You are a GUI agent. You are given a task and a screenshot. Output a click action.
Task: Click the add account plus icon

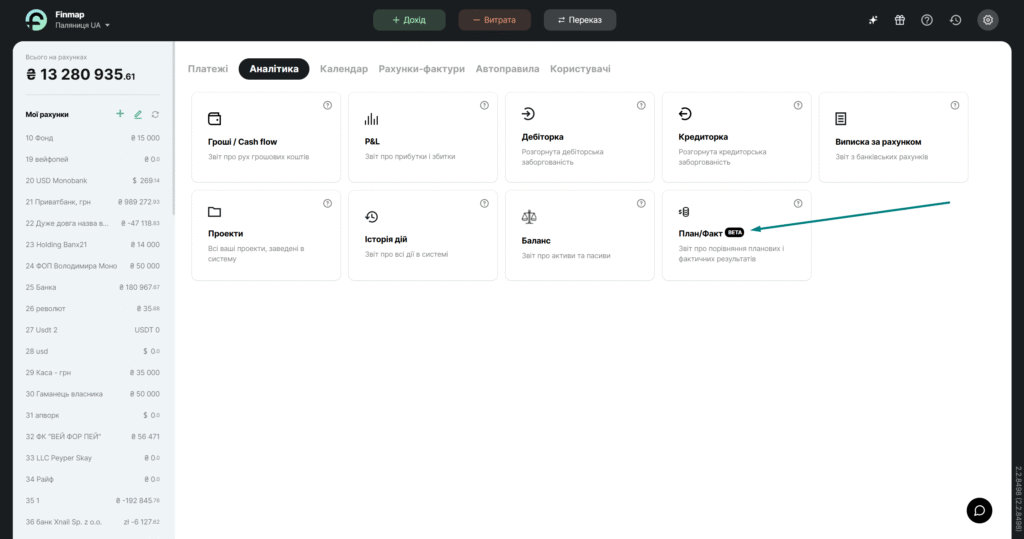click(x=120, y=115)
